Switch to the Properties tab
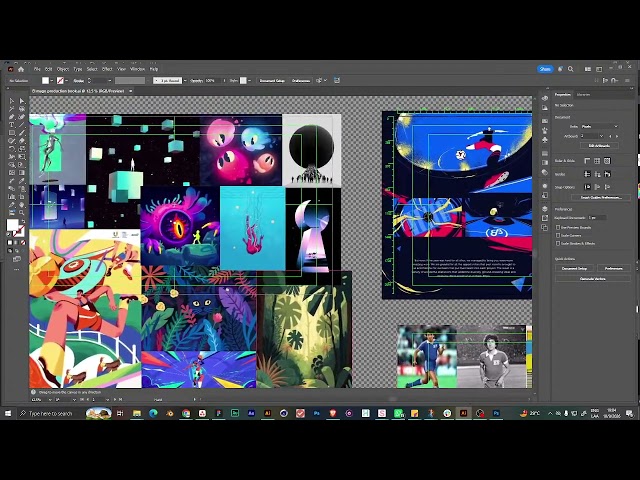The image size is (640, 480). coord(562,94)
